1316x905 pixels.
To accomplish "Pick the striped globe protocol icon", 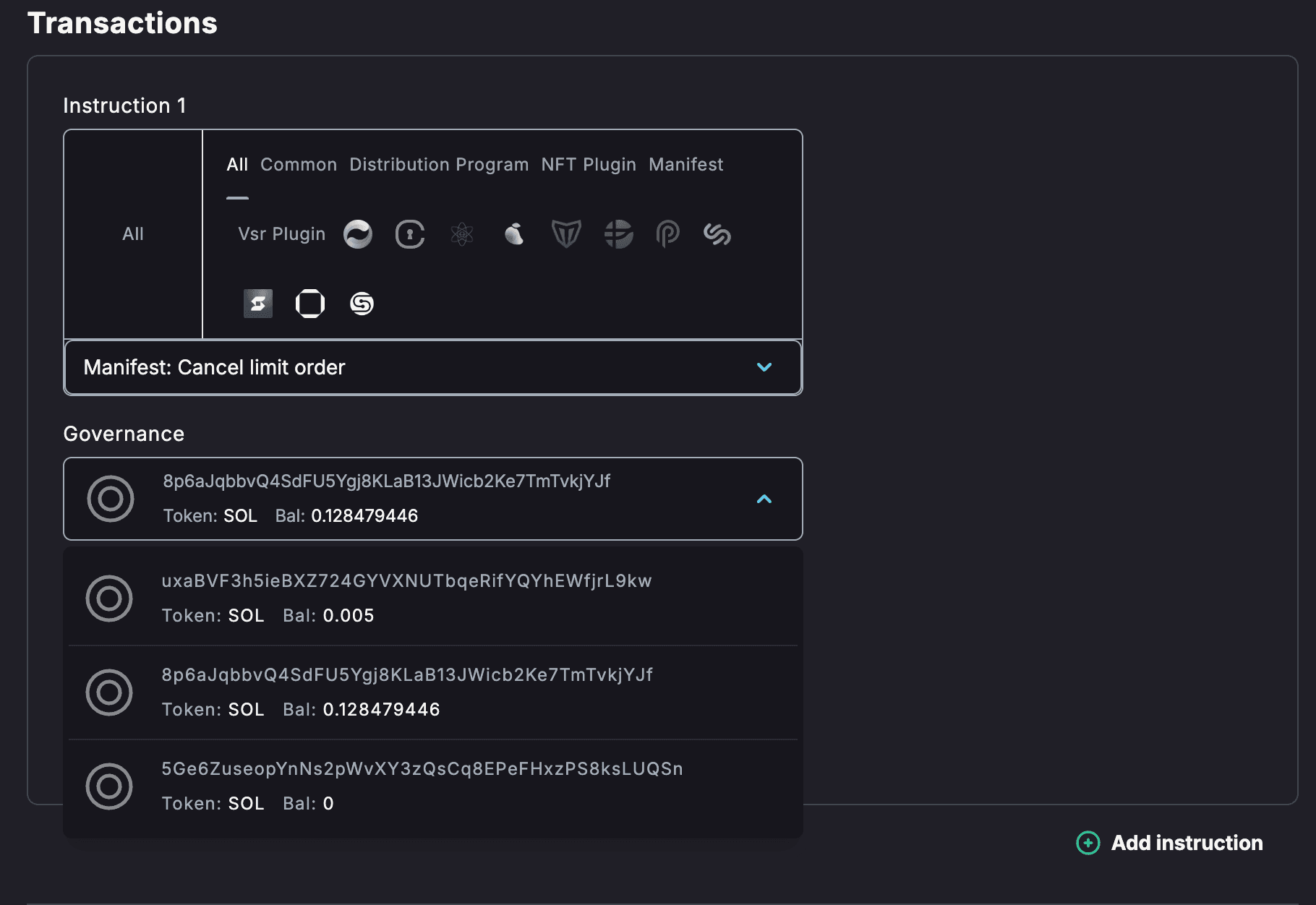I will [618, 234].
